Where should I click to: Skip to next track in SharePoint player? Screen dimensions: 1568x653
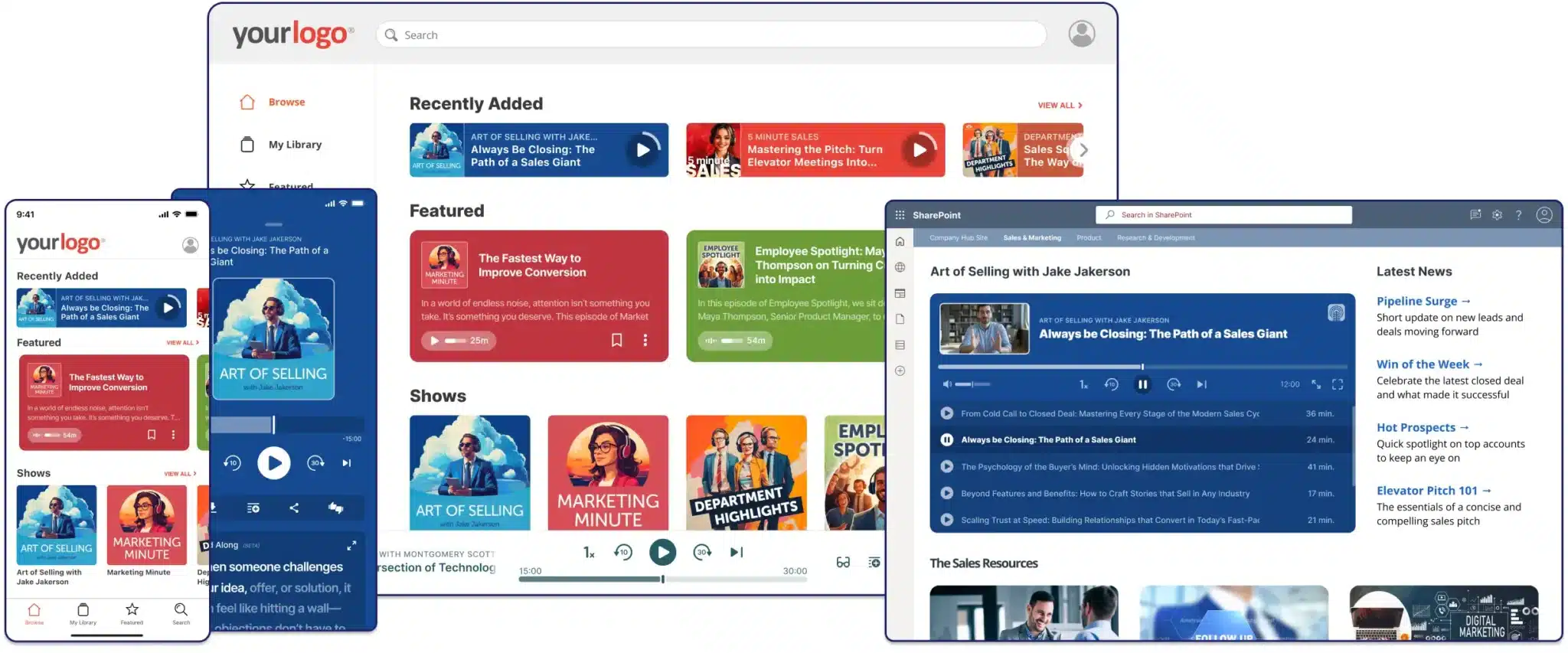(1202, 384)
